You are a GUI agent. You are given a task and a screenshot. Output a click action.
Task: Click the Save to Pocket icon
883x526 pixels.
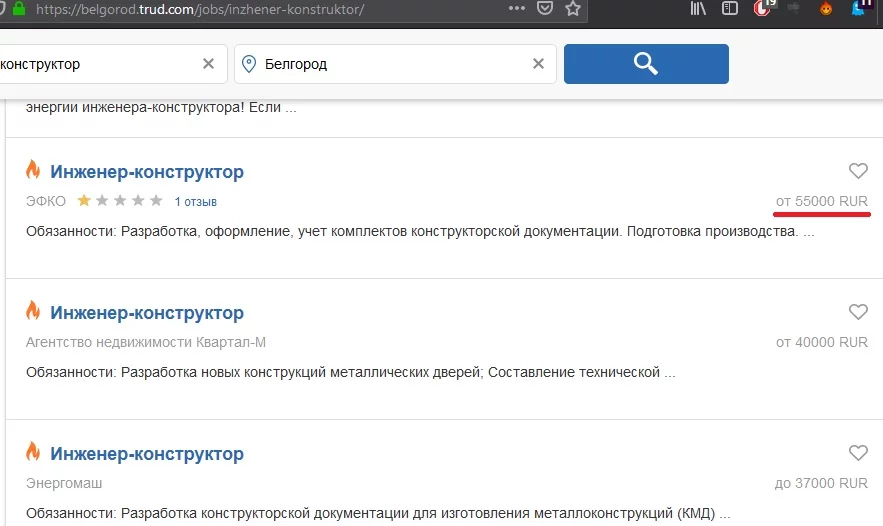[545, 8]
